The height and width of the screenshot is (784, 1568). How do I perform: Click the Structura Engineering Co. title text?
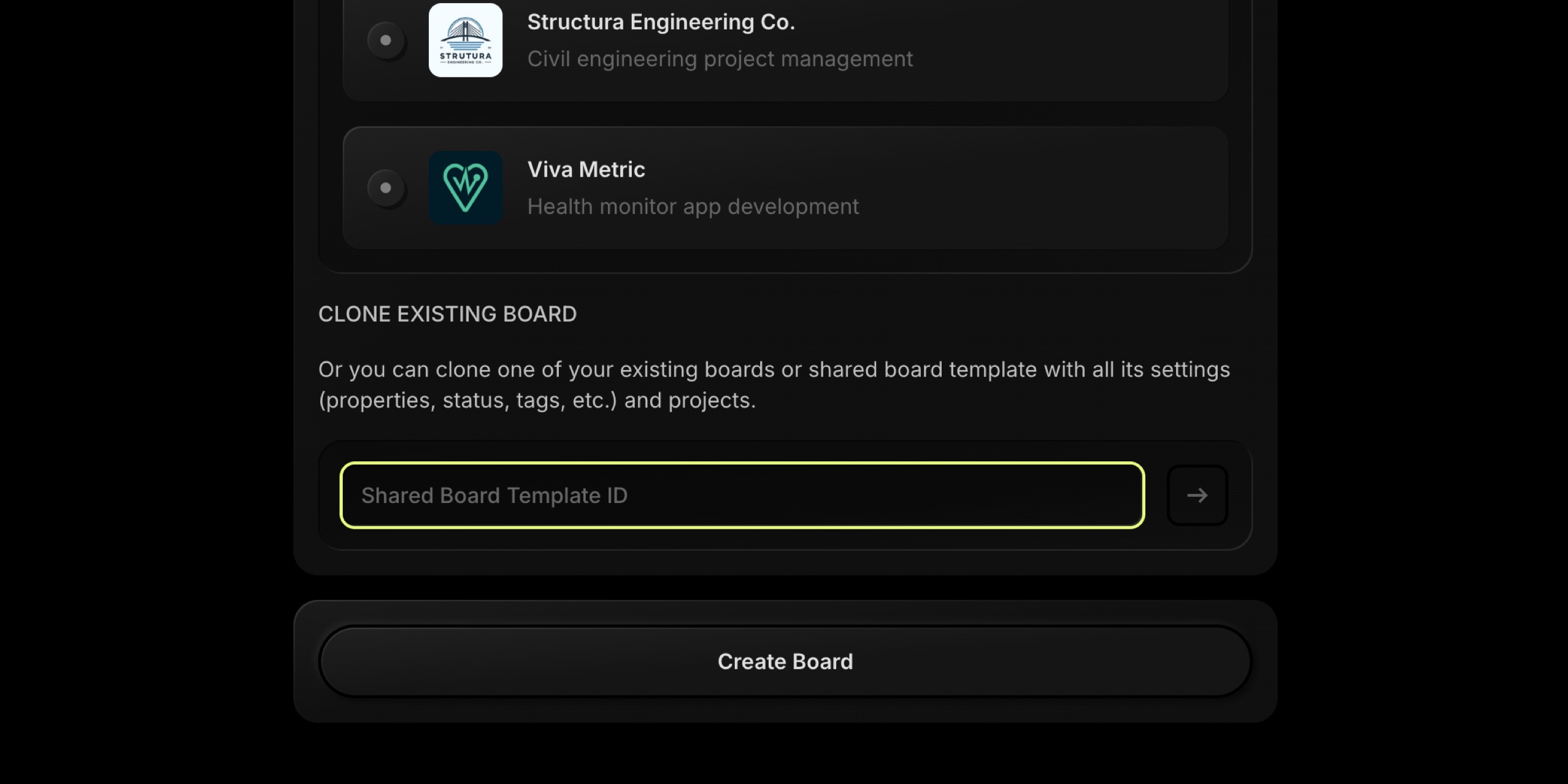(661, 22)
